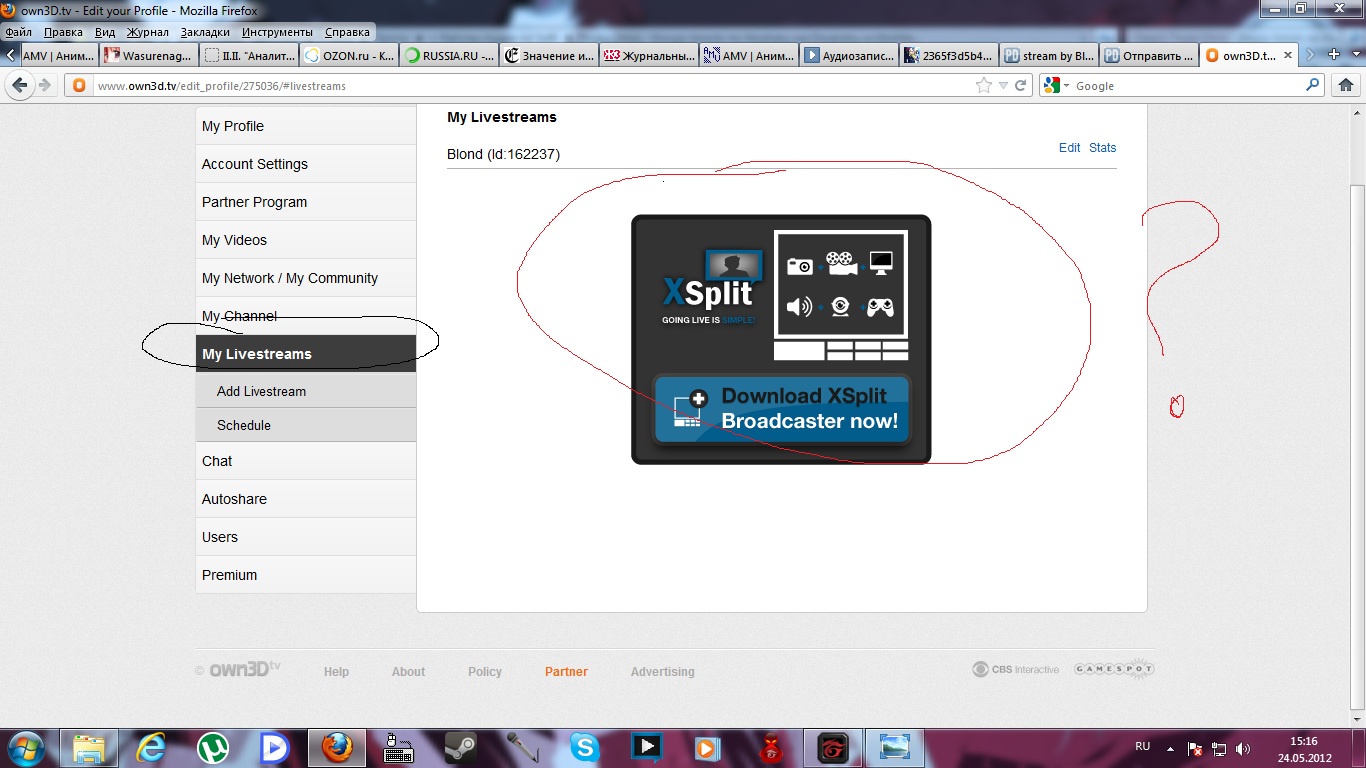This screenshot has height=768, width=1366.
Task: Click the GameSpot logo in the footer
Action: coord(1114,669)
